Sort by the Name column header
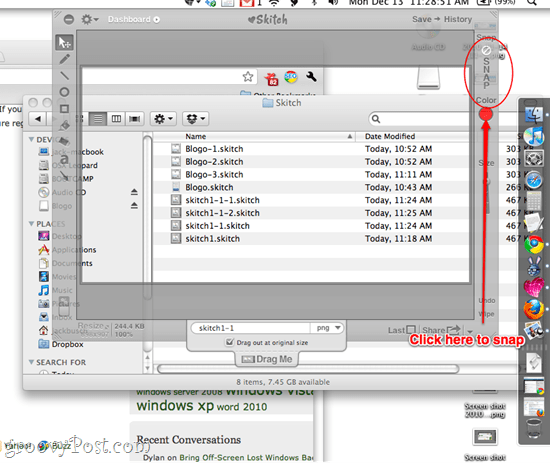Screen dimensions: 550x463 coord(254,136)
